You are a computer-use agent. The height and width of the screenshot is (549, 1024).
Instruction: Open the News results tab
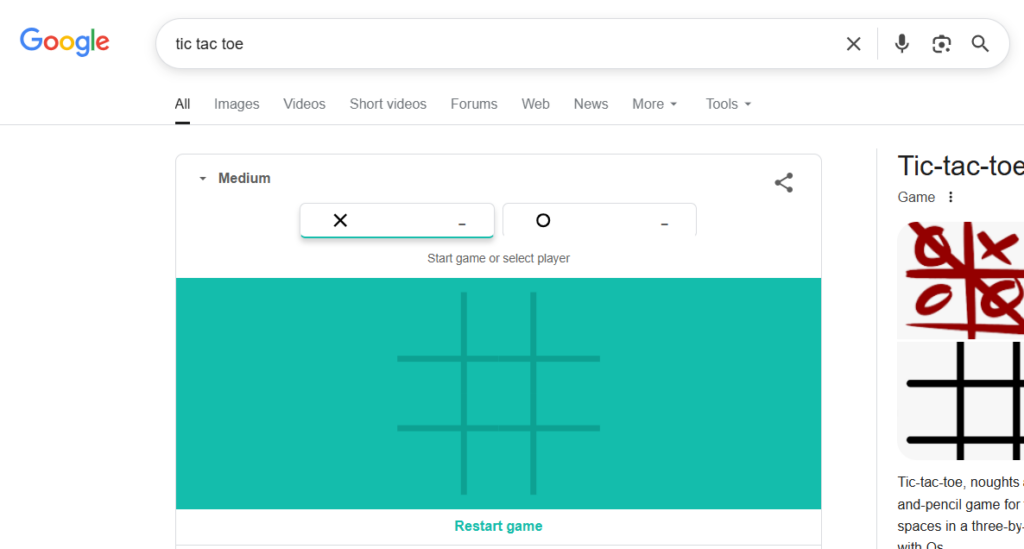pos(591,104)
